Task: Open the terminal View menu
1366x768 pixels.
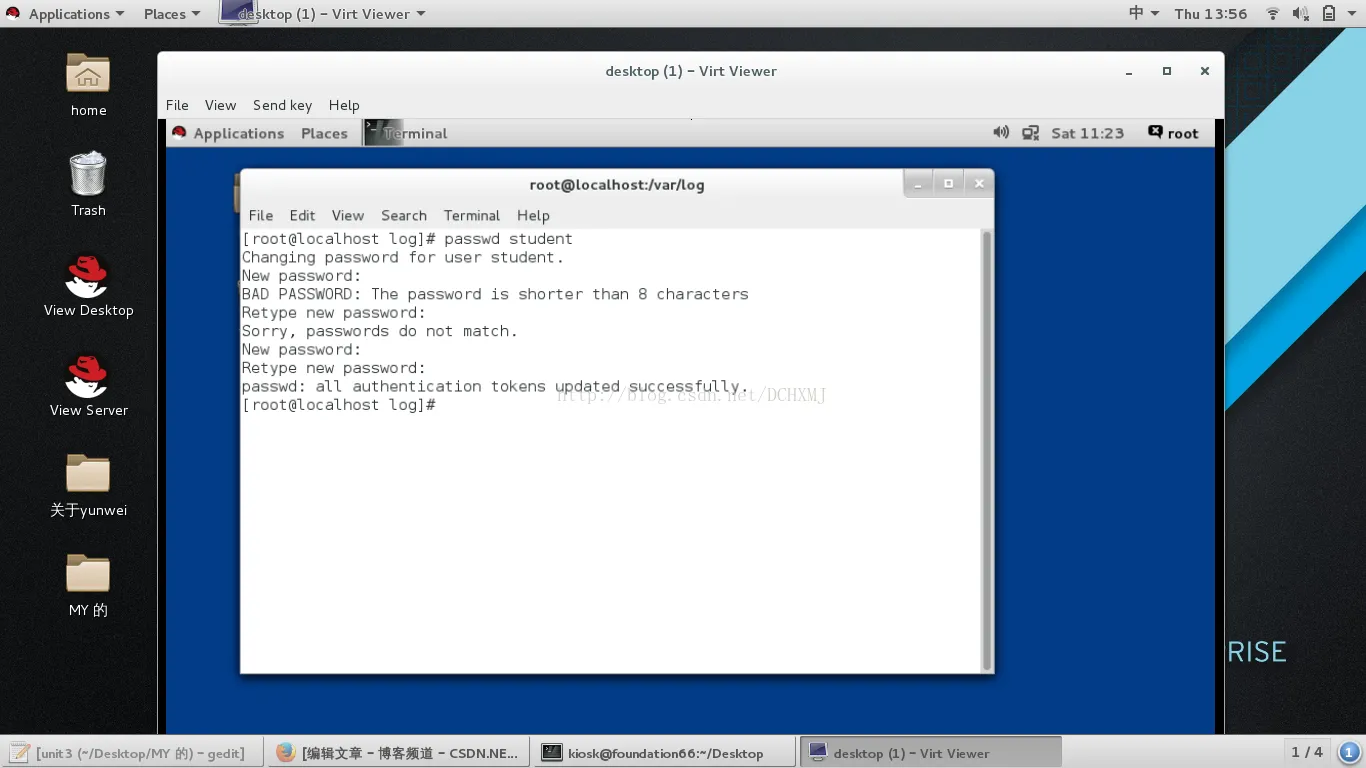Action: (348, 215)
